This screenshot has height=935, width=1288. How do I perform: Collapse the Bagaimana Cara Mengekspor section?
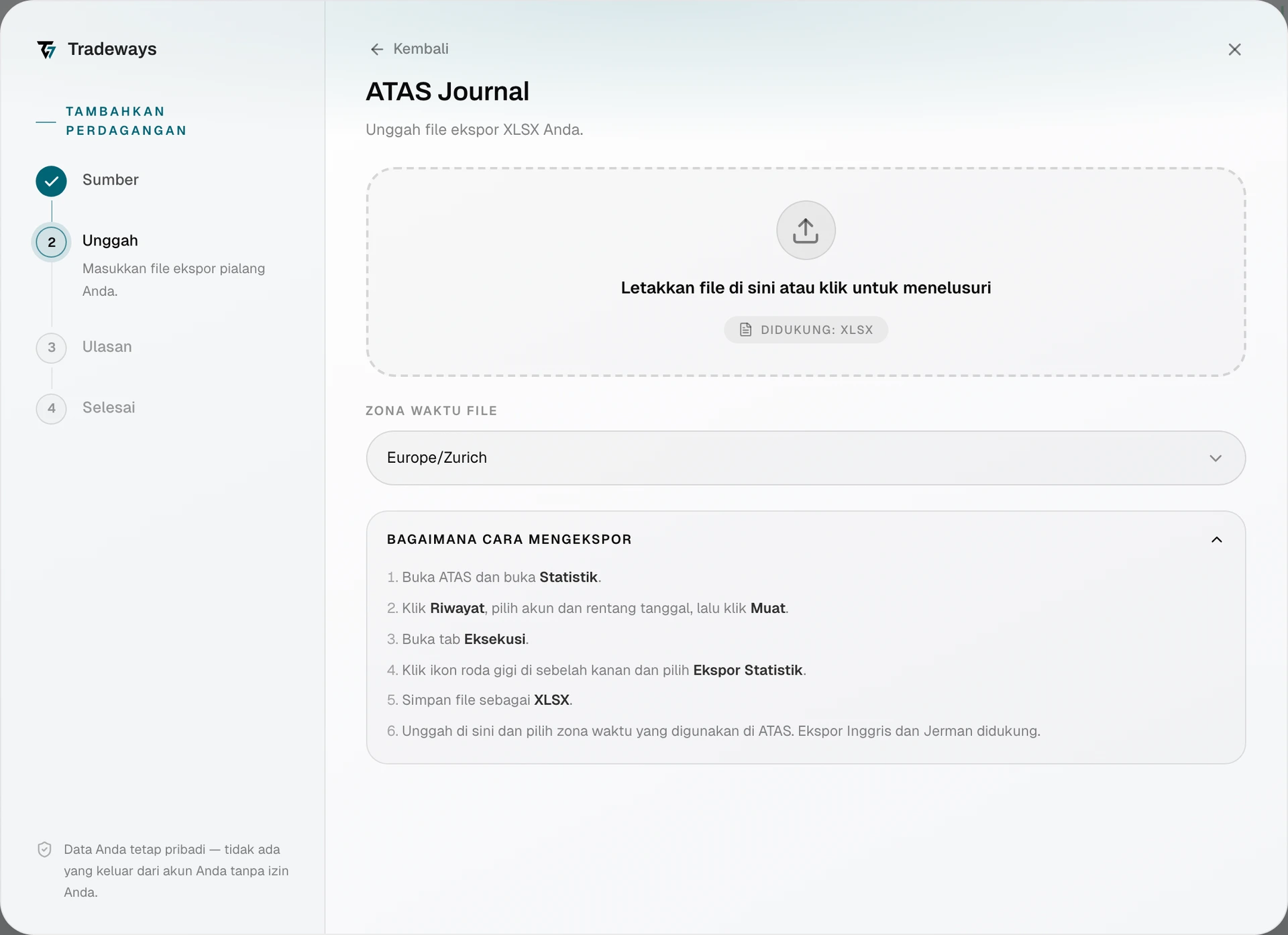(x=1217, y=540)
